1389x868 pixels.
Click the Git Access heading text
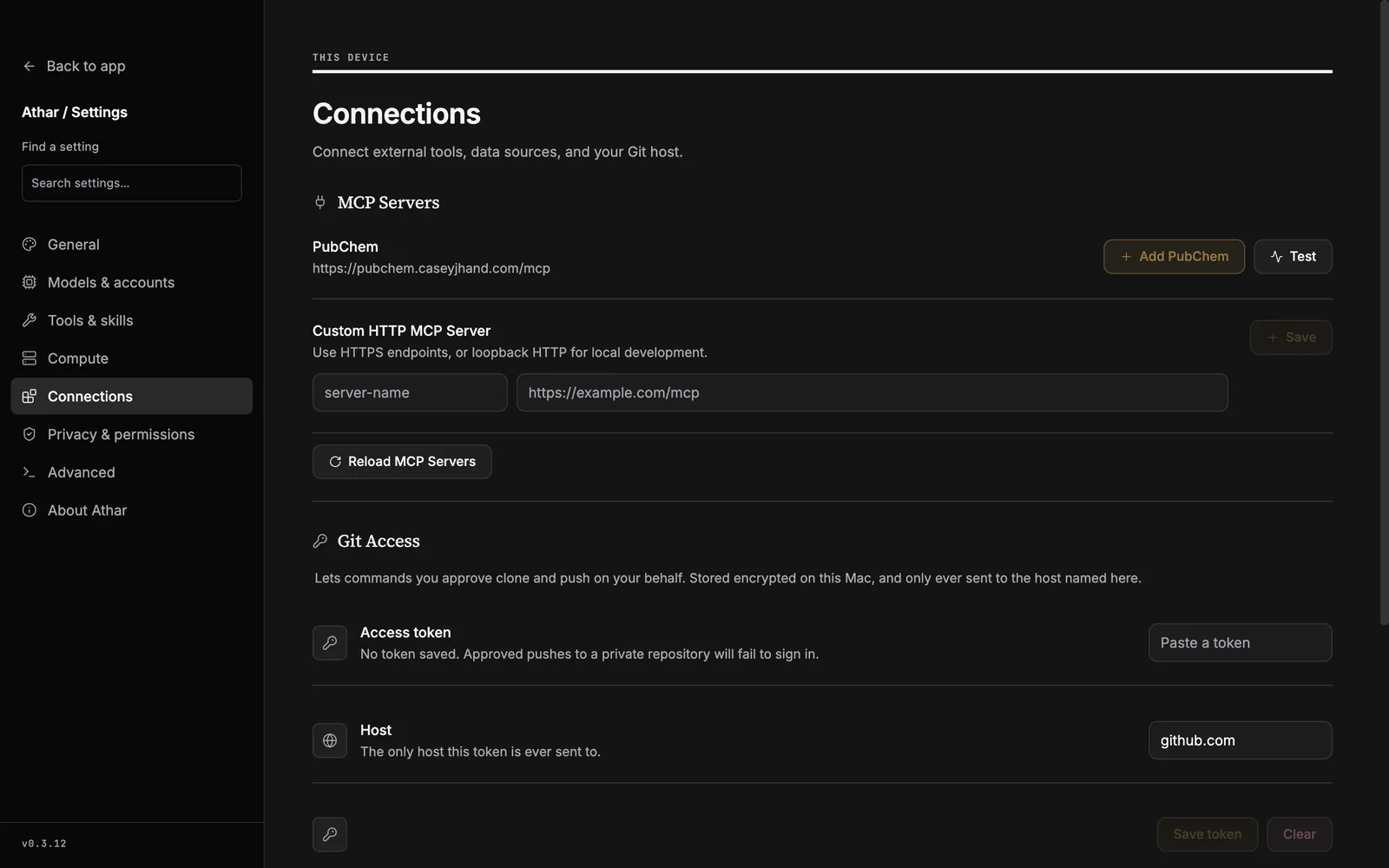tap(379, 541)
